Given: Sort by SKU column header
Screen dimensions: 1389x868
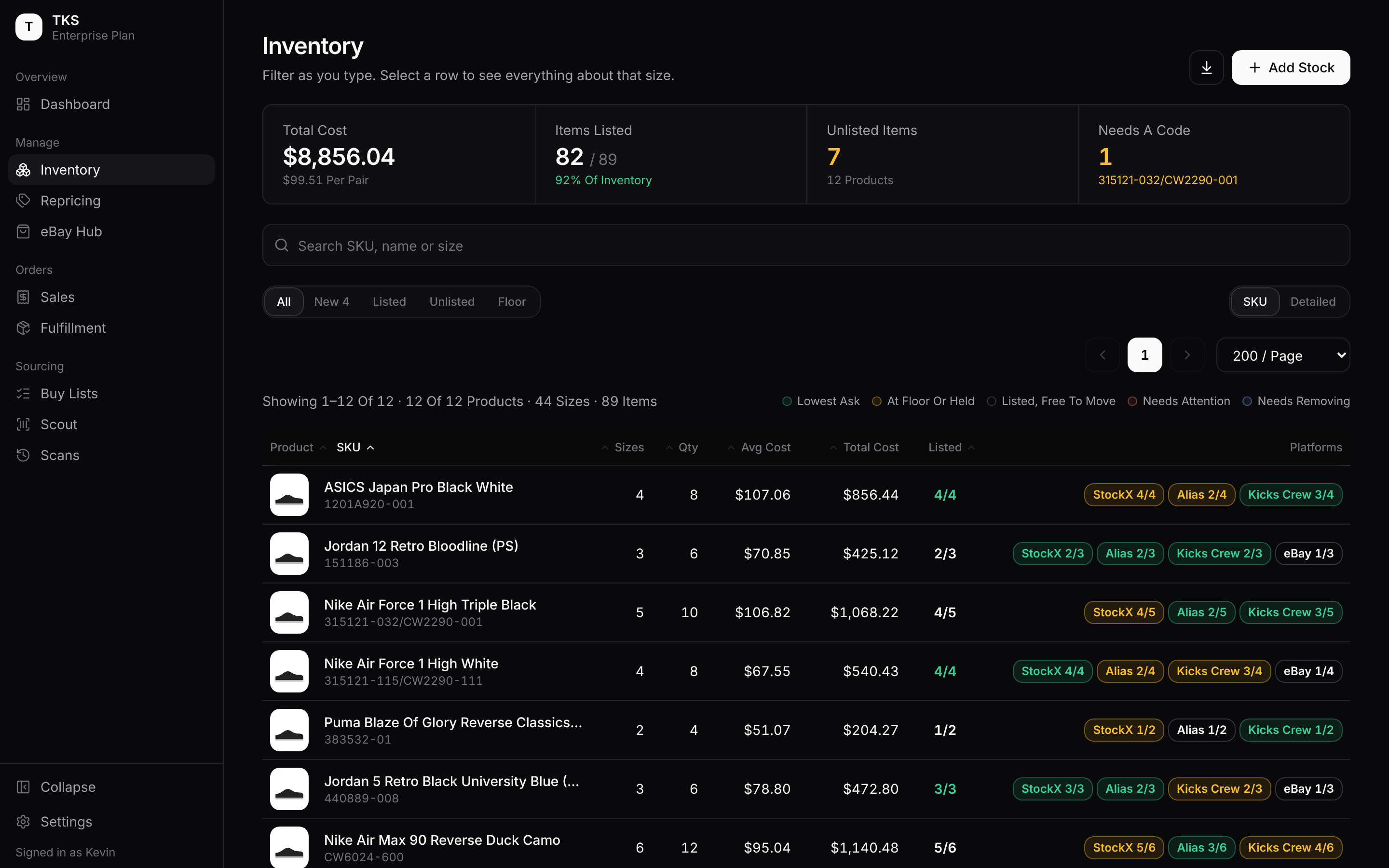Looking at the screenshot, I should [355, 447].
